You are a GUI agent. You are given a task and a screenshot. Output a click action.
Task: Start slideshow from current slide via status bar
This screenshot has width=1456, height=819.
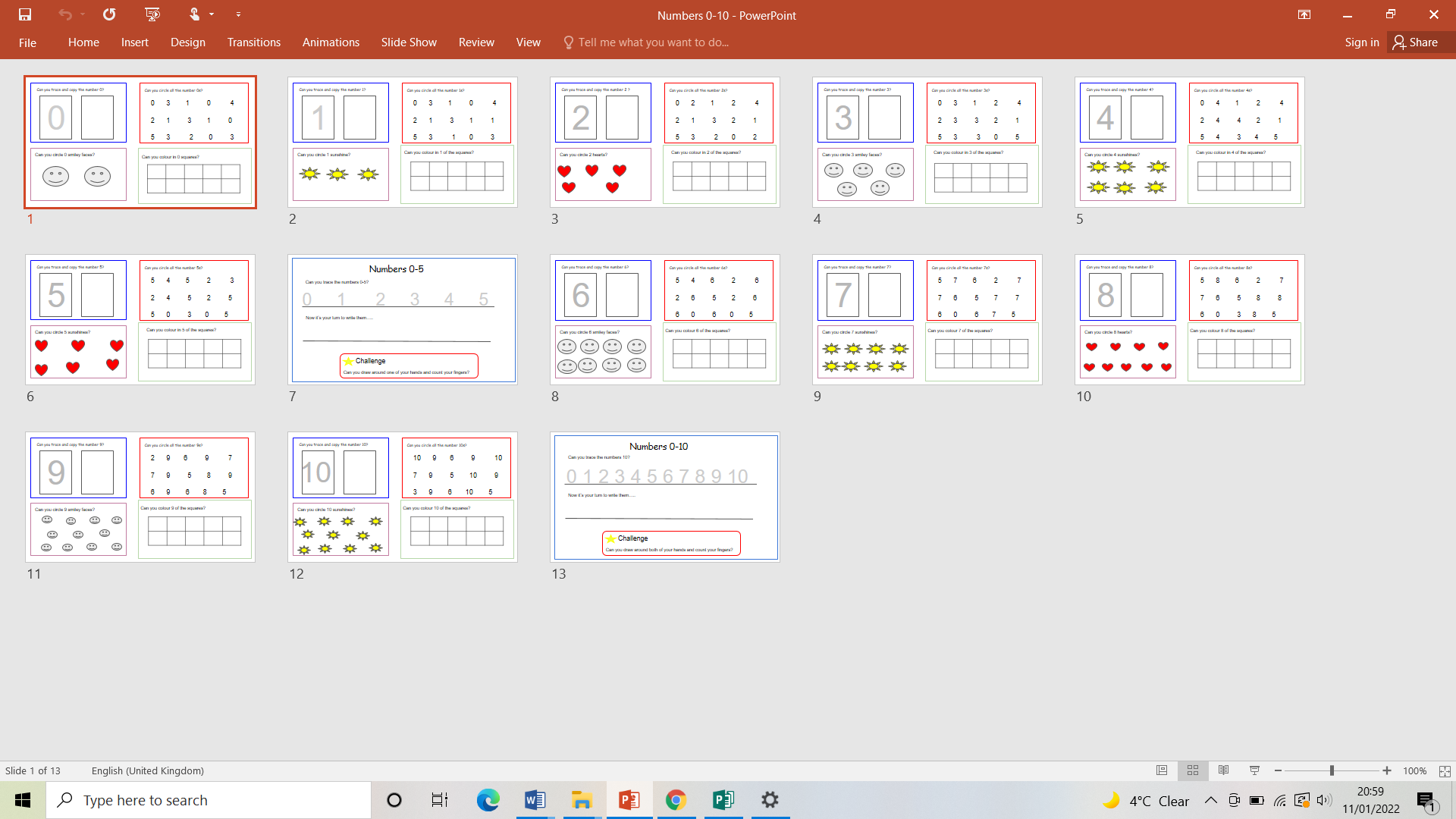click(1255, 770)
